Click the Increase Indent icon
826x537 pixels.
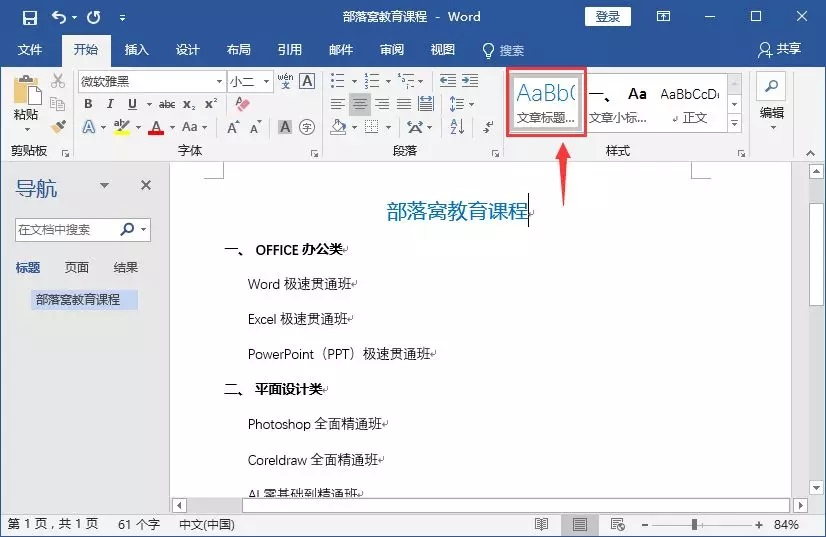(x=470, y=81)
